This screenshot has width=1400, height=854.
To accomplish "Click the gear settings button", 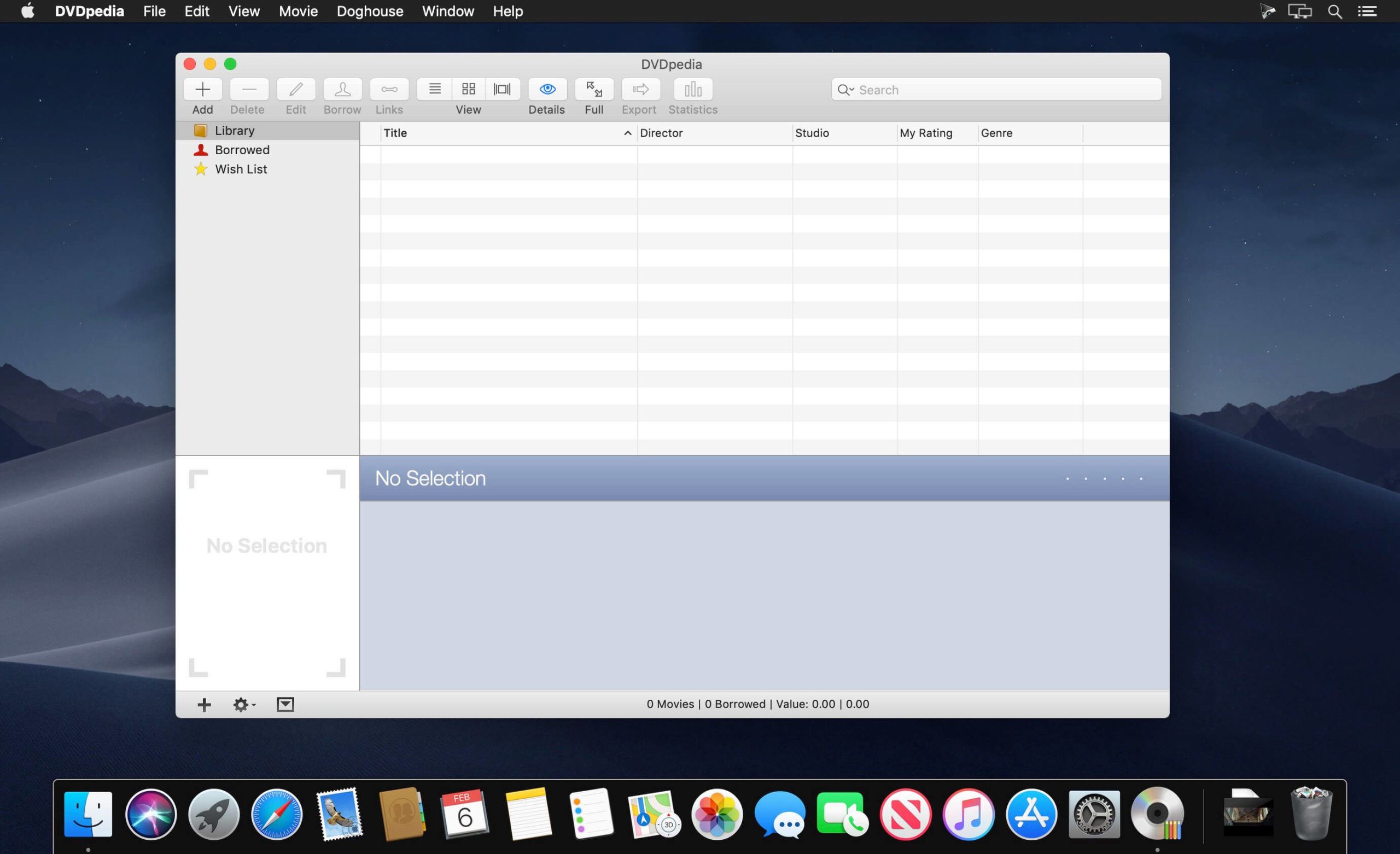I will click(x=243, y=704).
